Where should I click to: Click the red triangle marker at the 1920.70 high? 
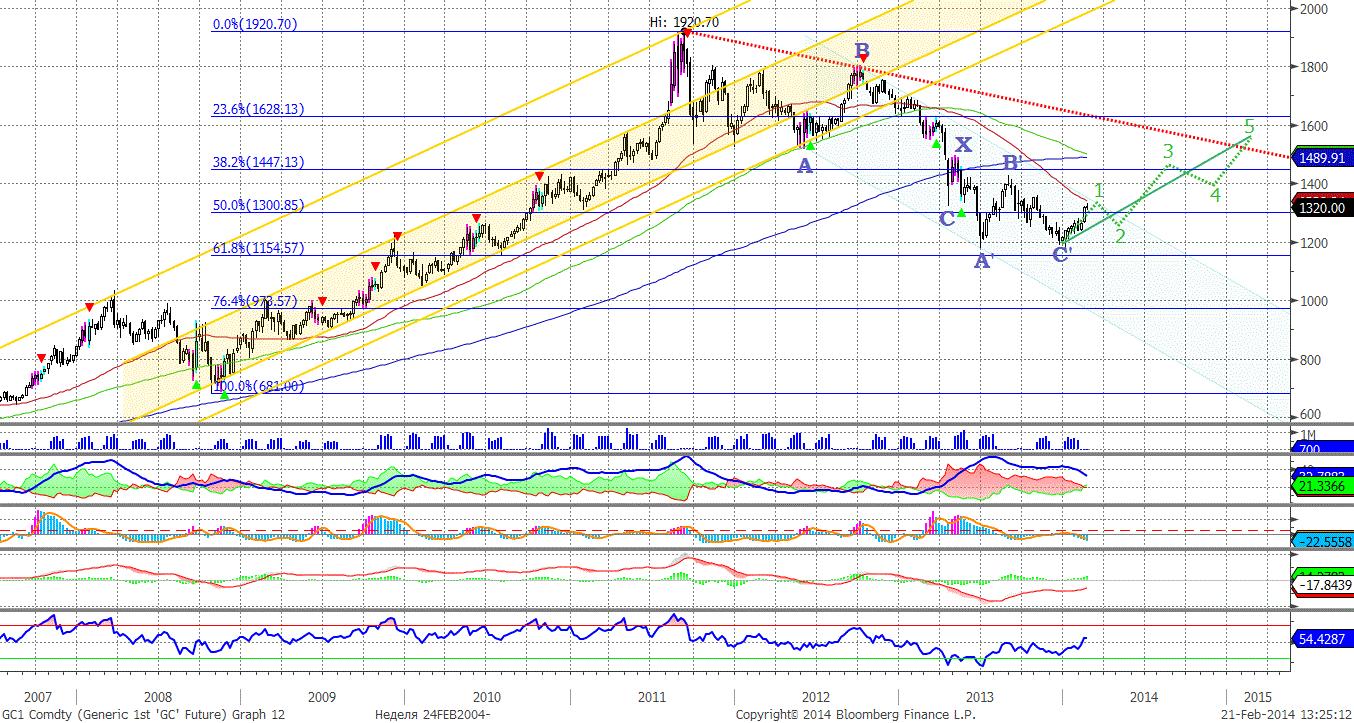click(685, 34)
